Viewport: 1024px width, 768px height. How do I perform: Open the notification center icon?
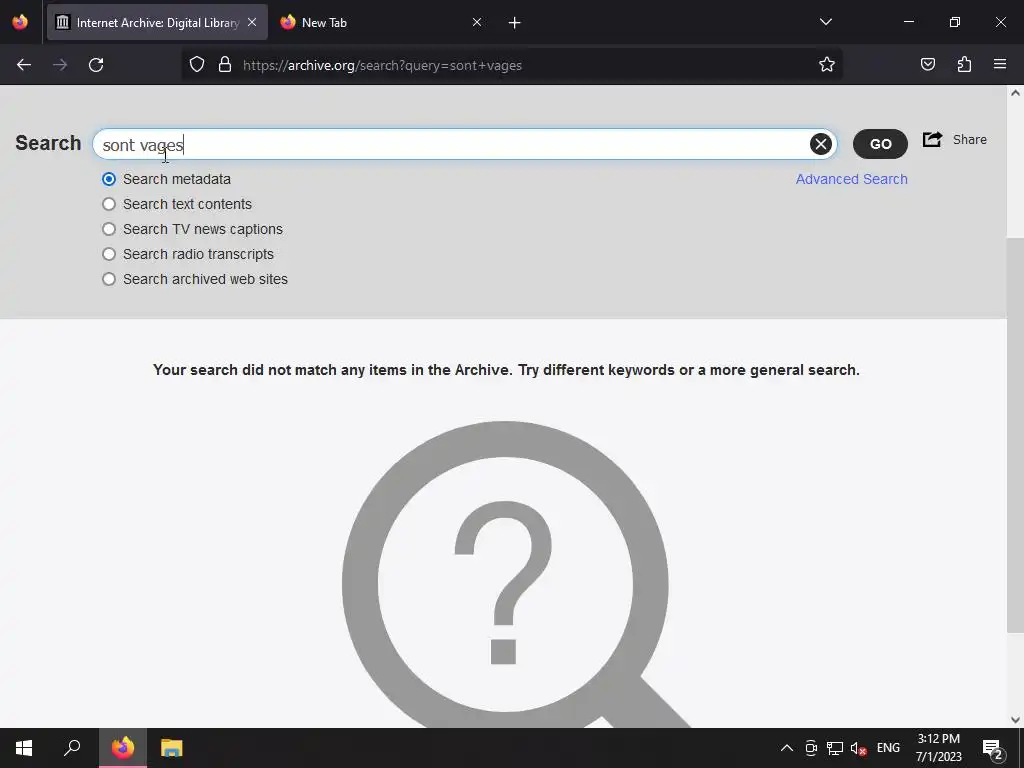click(993, 749)
